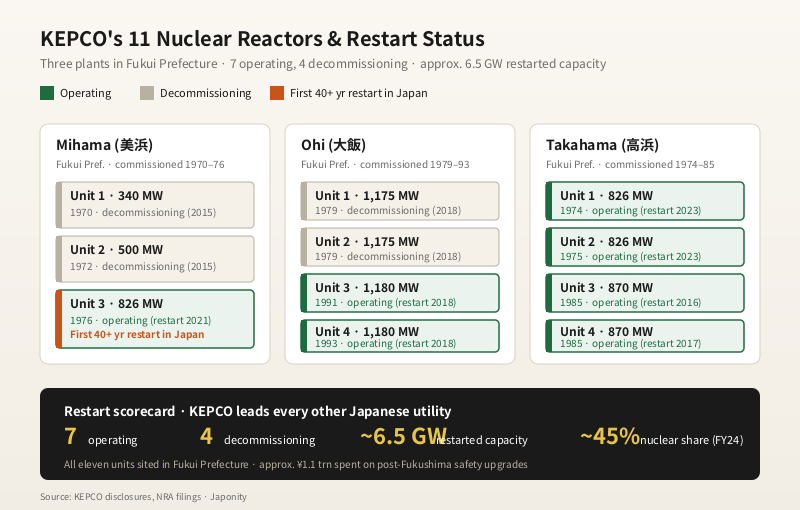Click the 'Decommissioning' legend label
This screenshot has width=800, height=510.
click(x=206, y=93)
